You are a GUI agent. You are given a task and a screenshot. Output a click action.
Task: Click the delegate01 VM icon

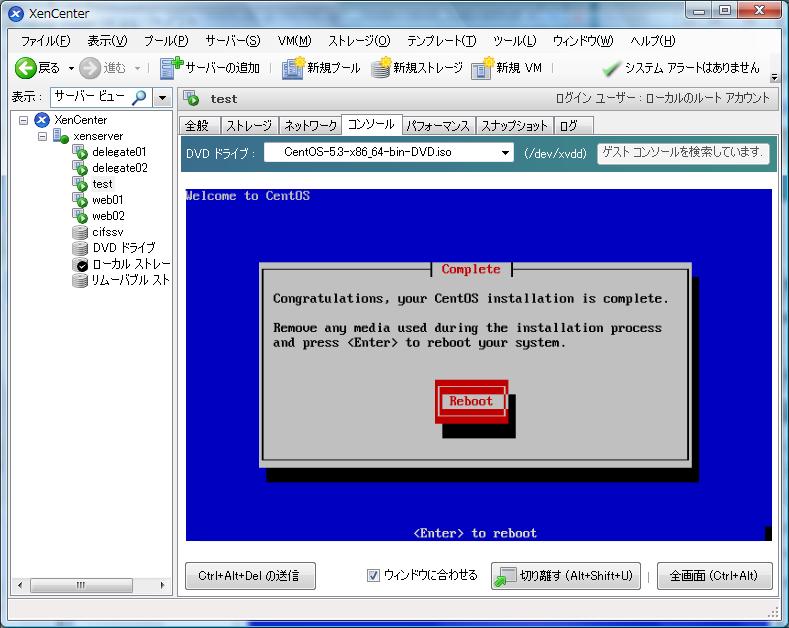pos(80,152)
